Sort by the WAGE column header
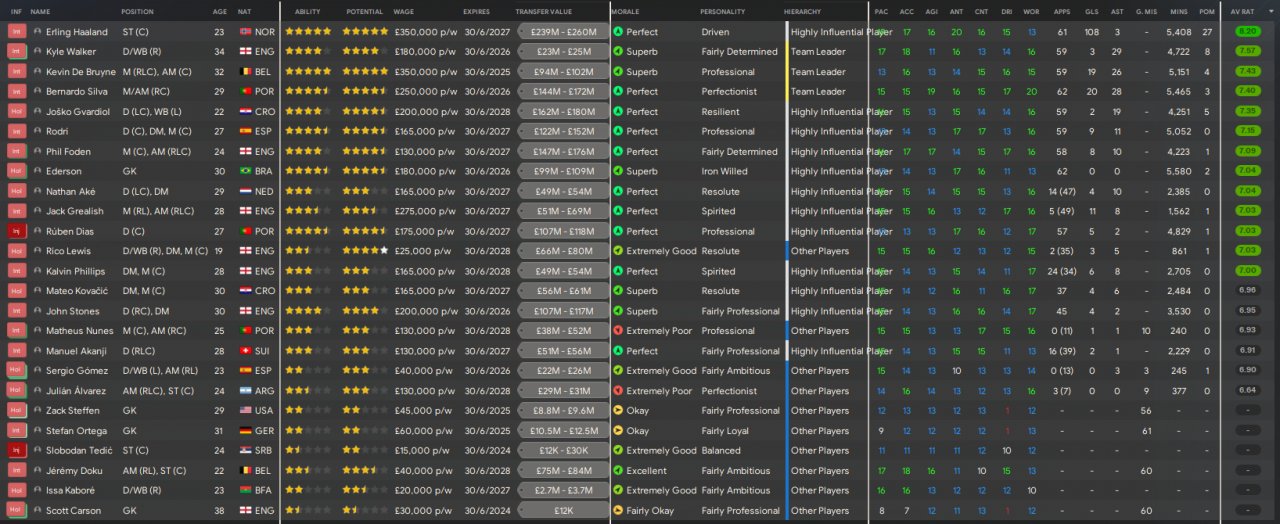Image resolution: width=1280 pixels, height=524 pixels. pyautogui.click(x=404, y=11)
